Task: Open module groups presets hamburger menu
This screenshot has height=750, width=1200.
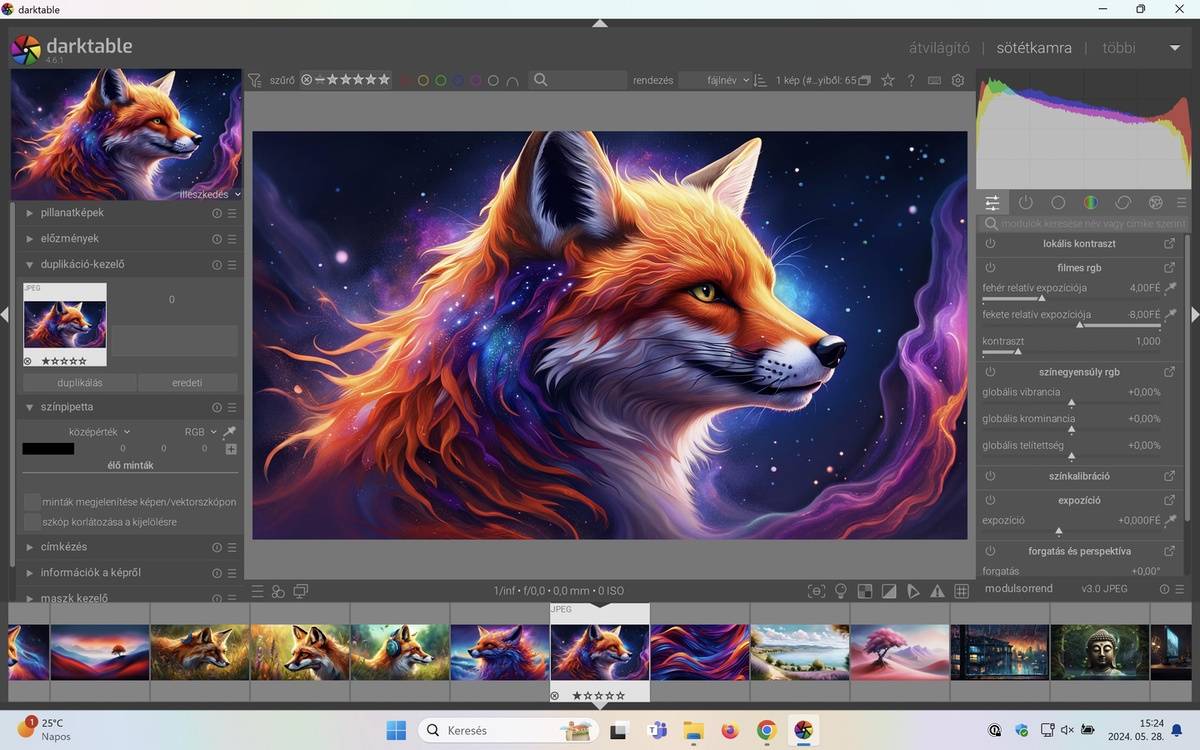Action: [1181, 203]
